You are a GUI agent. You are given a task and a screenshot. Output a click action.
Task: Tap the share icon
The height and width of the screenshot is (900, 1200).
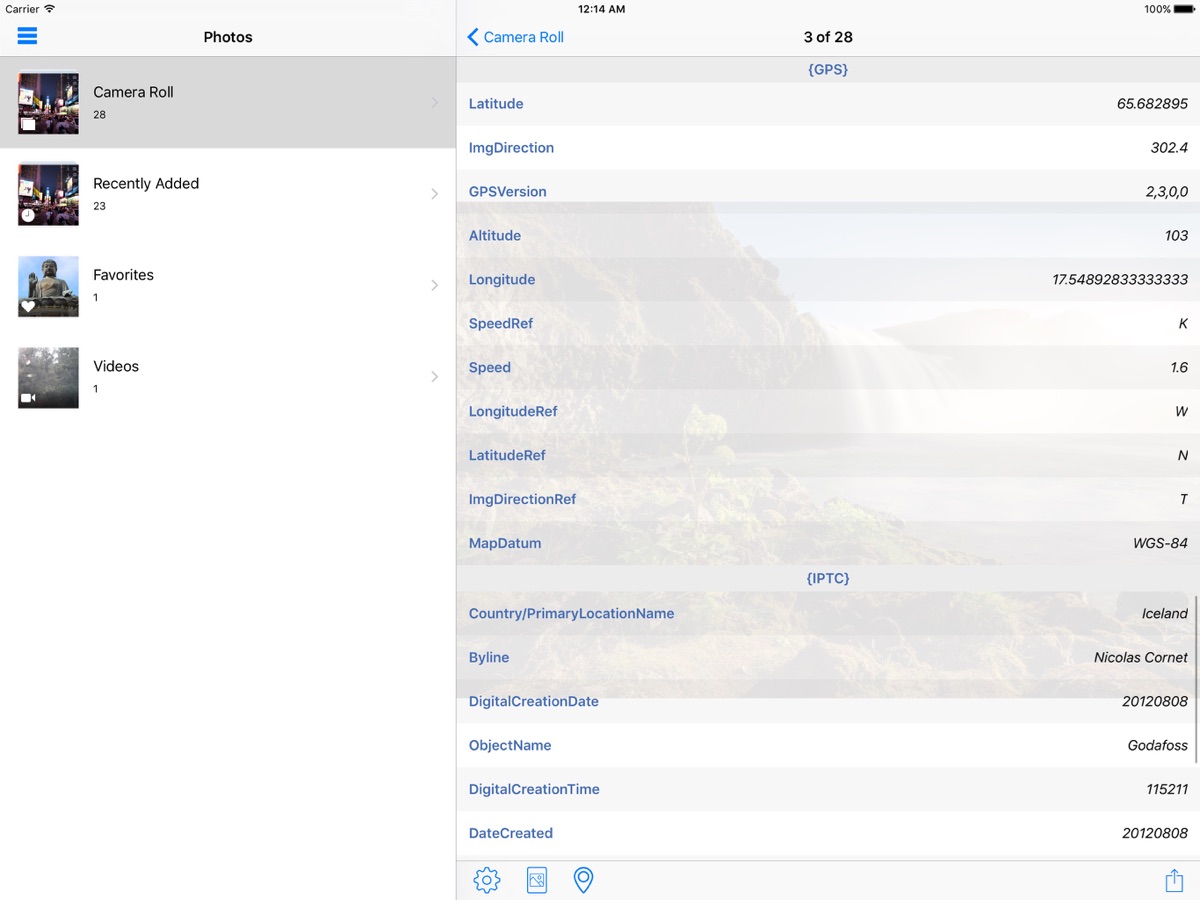(1174, 880)
